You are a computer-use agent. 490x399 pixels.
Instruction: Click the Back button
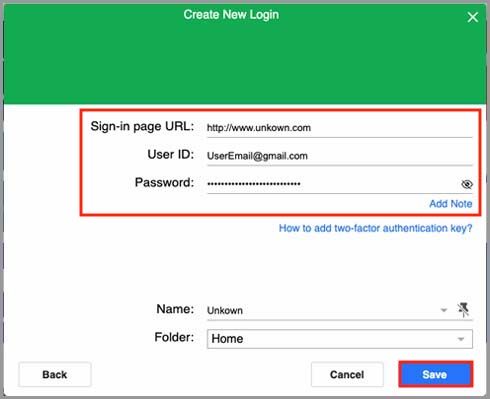point(55,374)
